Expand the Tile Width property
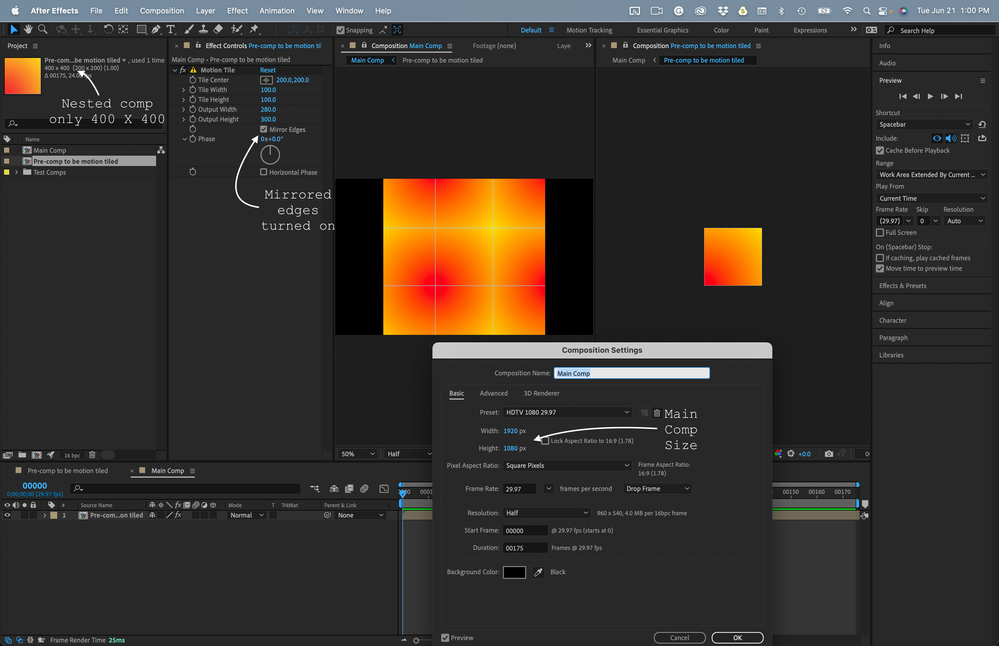 [184, 90]
